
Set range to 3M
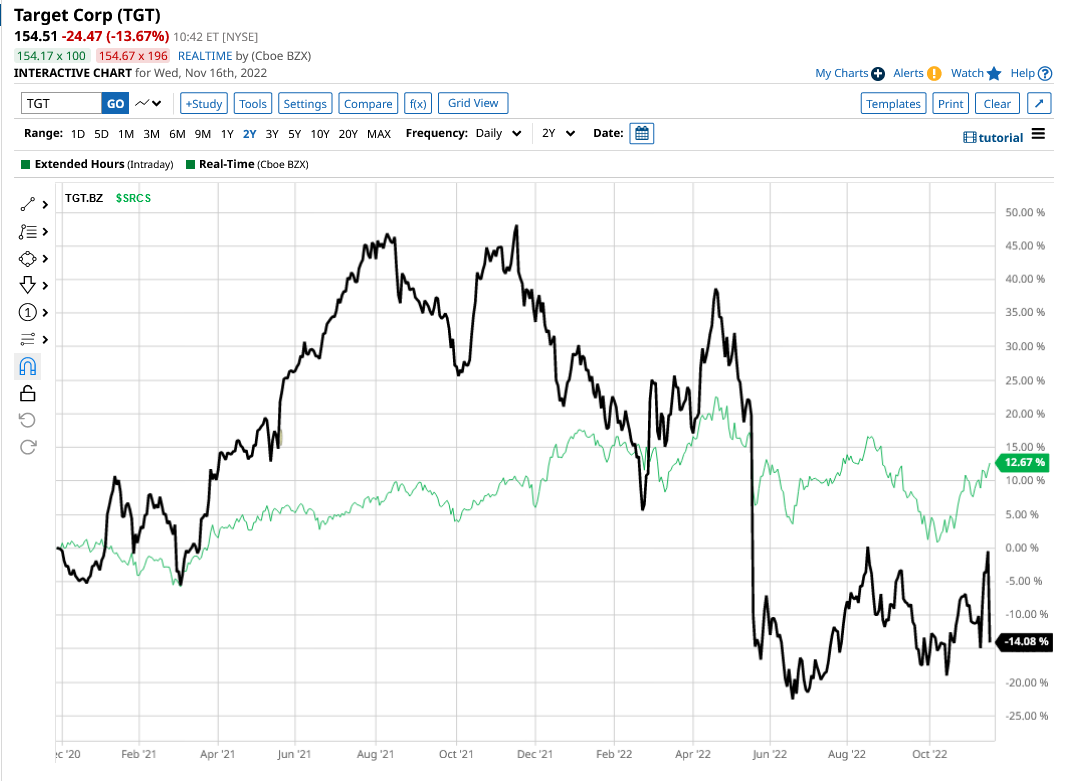coord(151,134)
